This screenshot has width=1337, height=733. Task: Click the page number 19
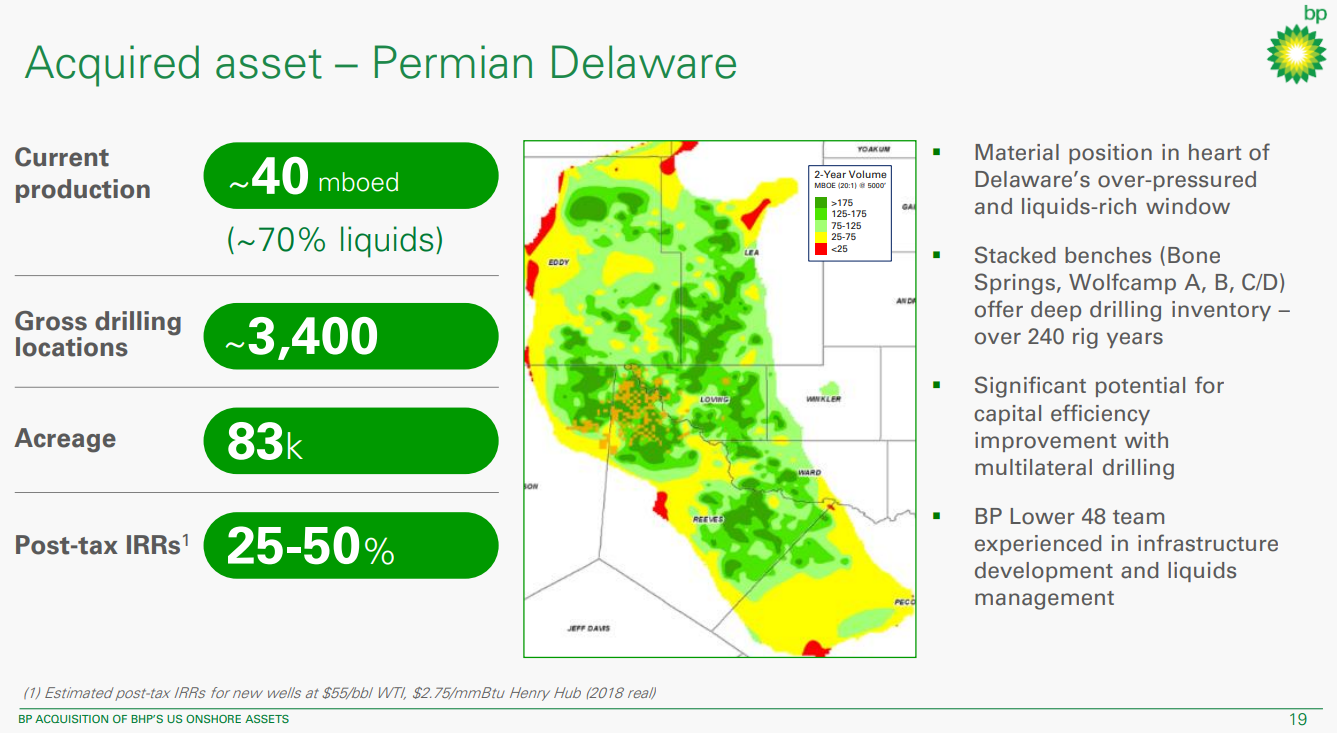coord(1298,719)
